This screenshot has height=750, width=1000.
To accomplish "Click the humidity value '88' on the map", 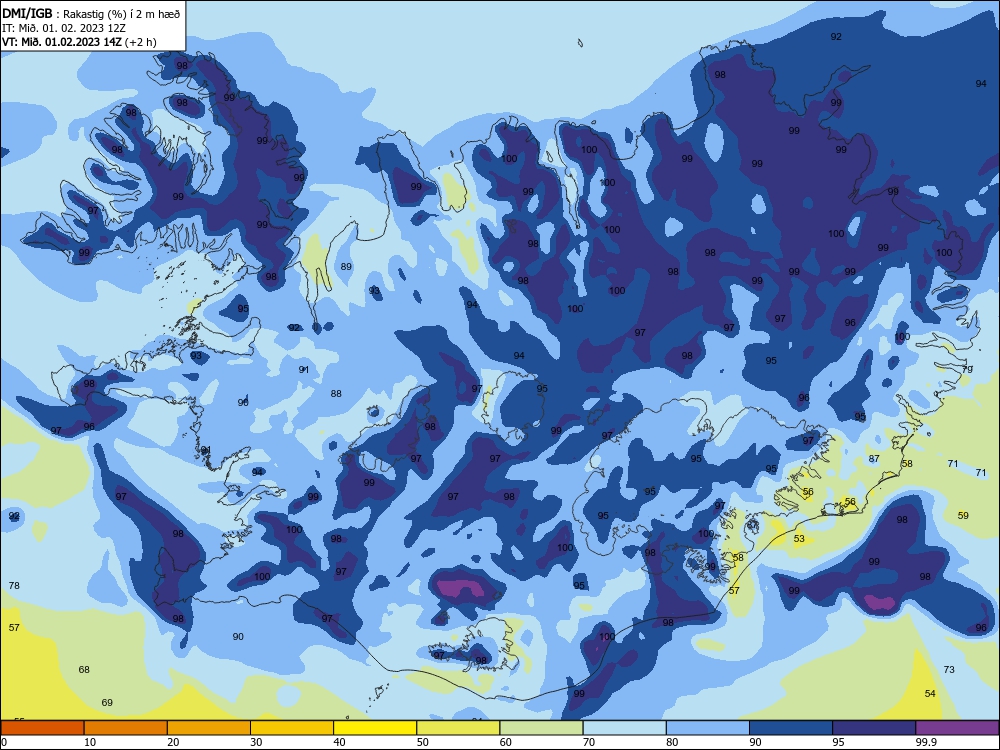I will point(336,393).
